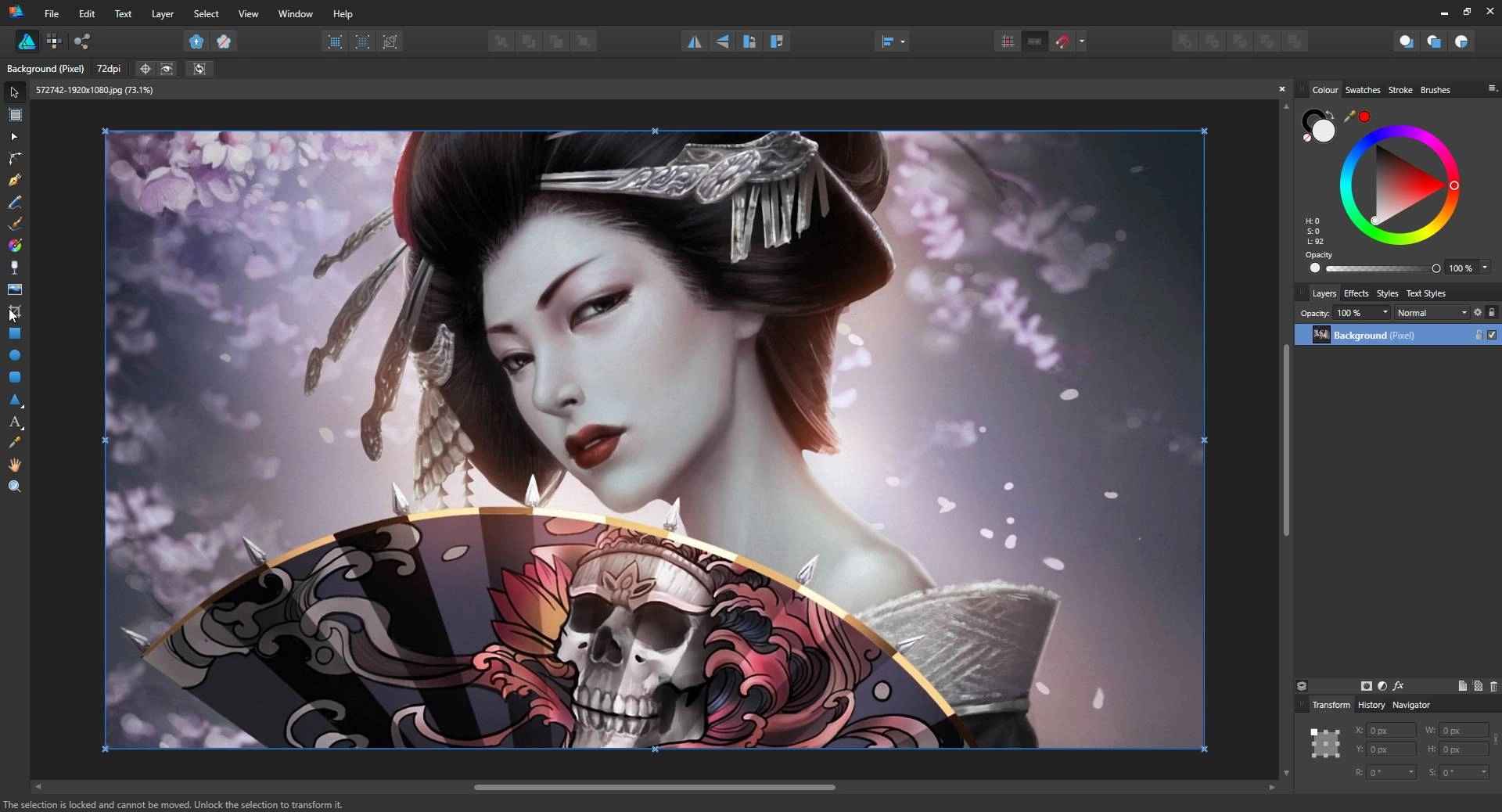Viewport: 1502px width, 812px height.
Task: Click Flip Vertical in toolbar
Action: (722, 41)
